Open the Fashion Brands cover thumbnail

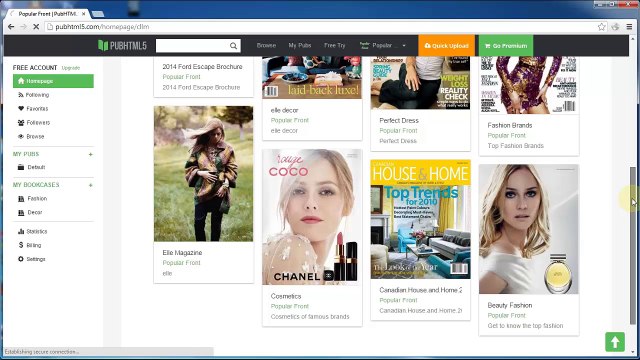pyautogui.click(x=529, y=85)
